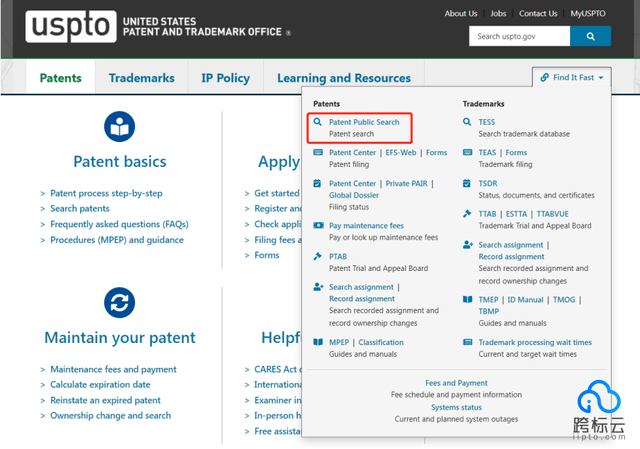Open Contact Us header link
This screenshot has width=640, height=449.
click(538, 13)
